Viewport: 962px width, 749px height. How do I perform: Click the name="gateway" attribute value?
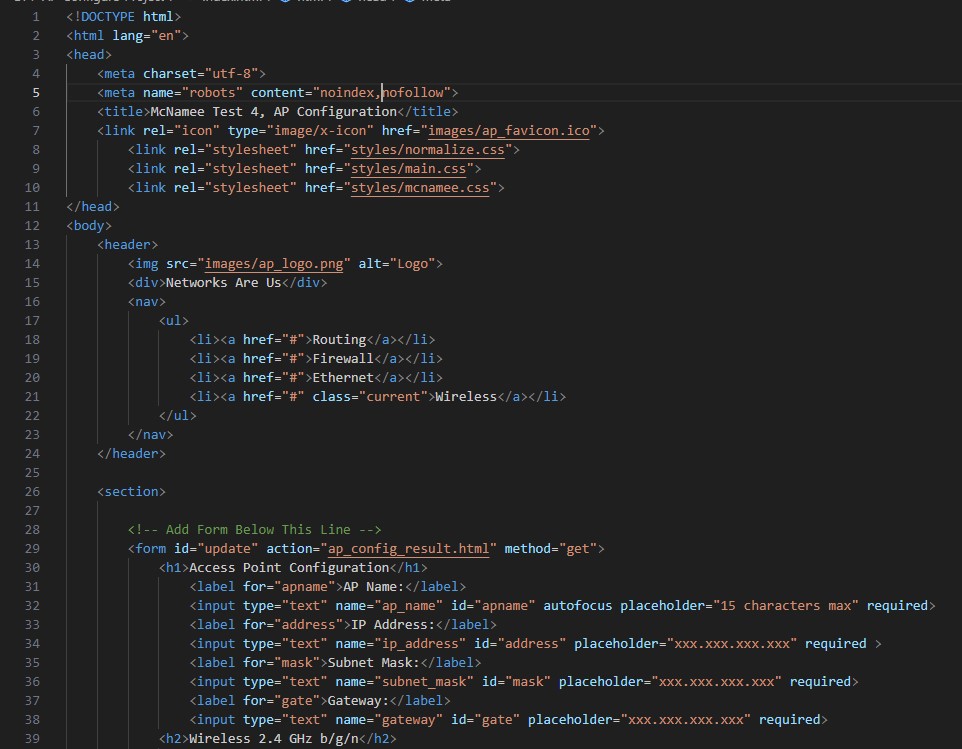[x=409, y=720]
